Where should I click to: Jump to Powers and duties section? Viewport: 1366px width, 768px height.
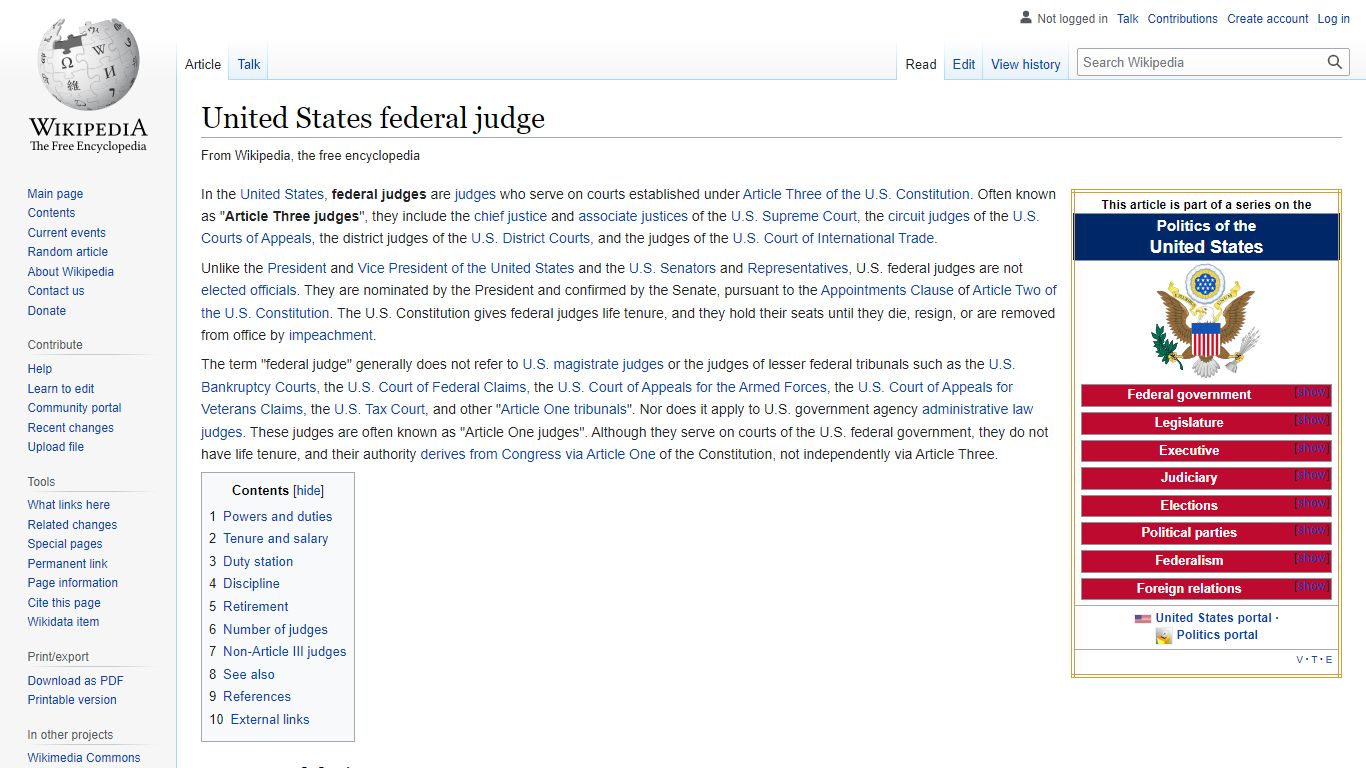coord(277,517)
